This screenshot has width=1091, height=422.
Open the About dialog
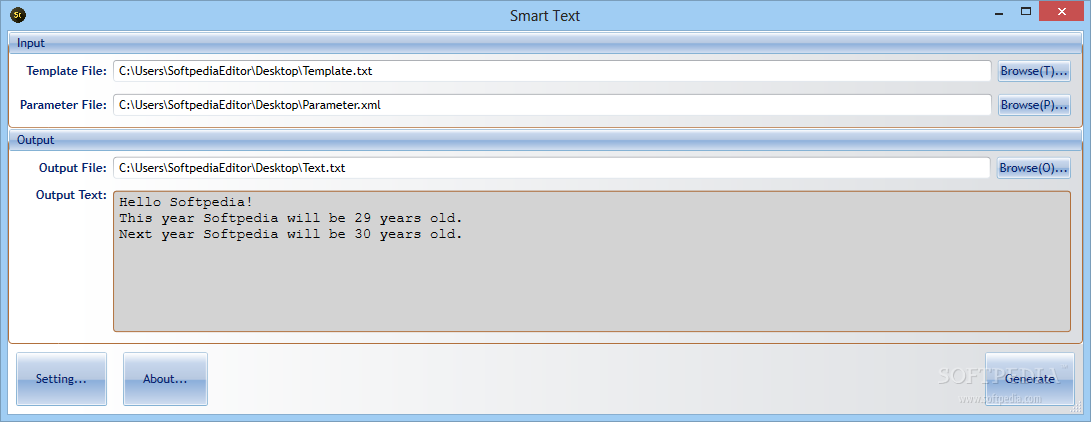coord(165,379)
